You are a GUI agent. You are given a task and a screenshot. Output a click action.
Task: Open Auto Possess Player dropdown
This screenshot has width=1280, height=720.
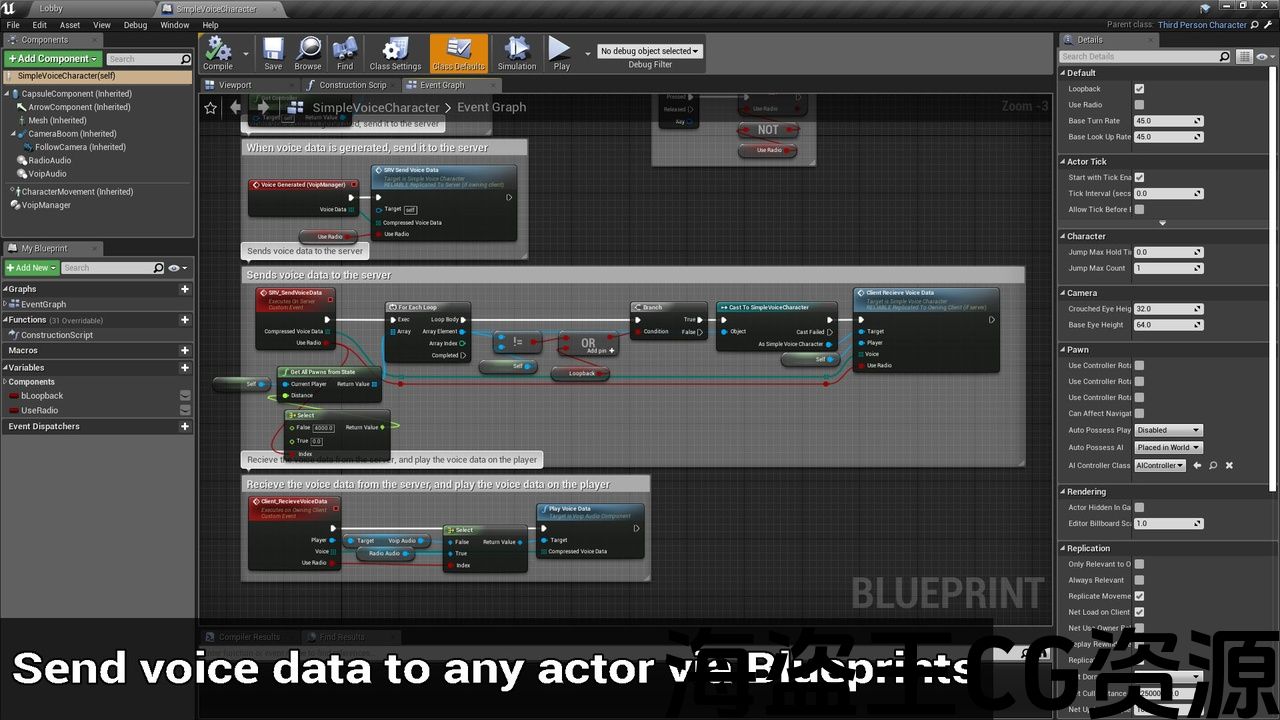click(x=1168, y=431)
